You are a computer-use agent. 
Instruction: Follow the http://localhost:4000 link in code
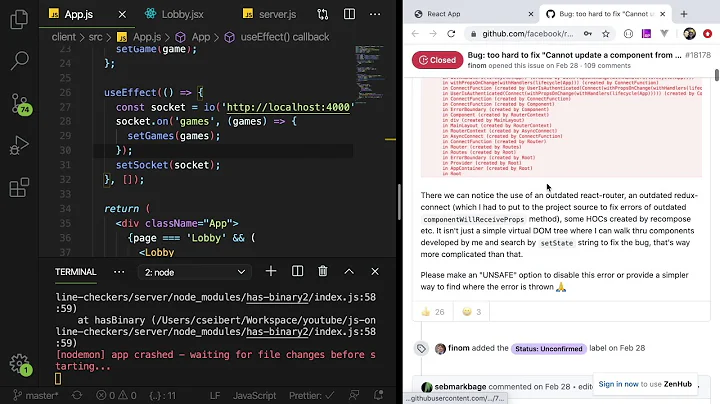[x=288, y=107]
